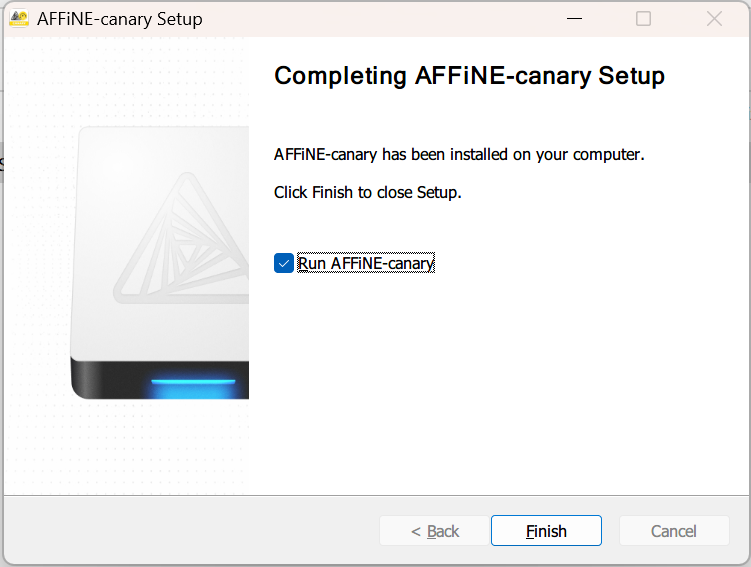The height and width of the screenshot is (567, 751).
Task: Close the AFFiNE-canary Setup window
Action: [x=714, y=19]
